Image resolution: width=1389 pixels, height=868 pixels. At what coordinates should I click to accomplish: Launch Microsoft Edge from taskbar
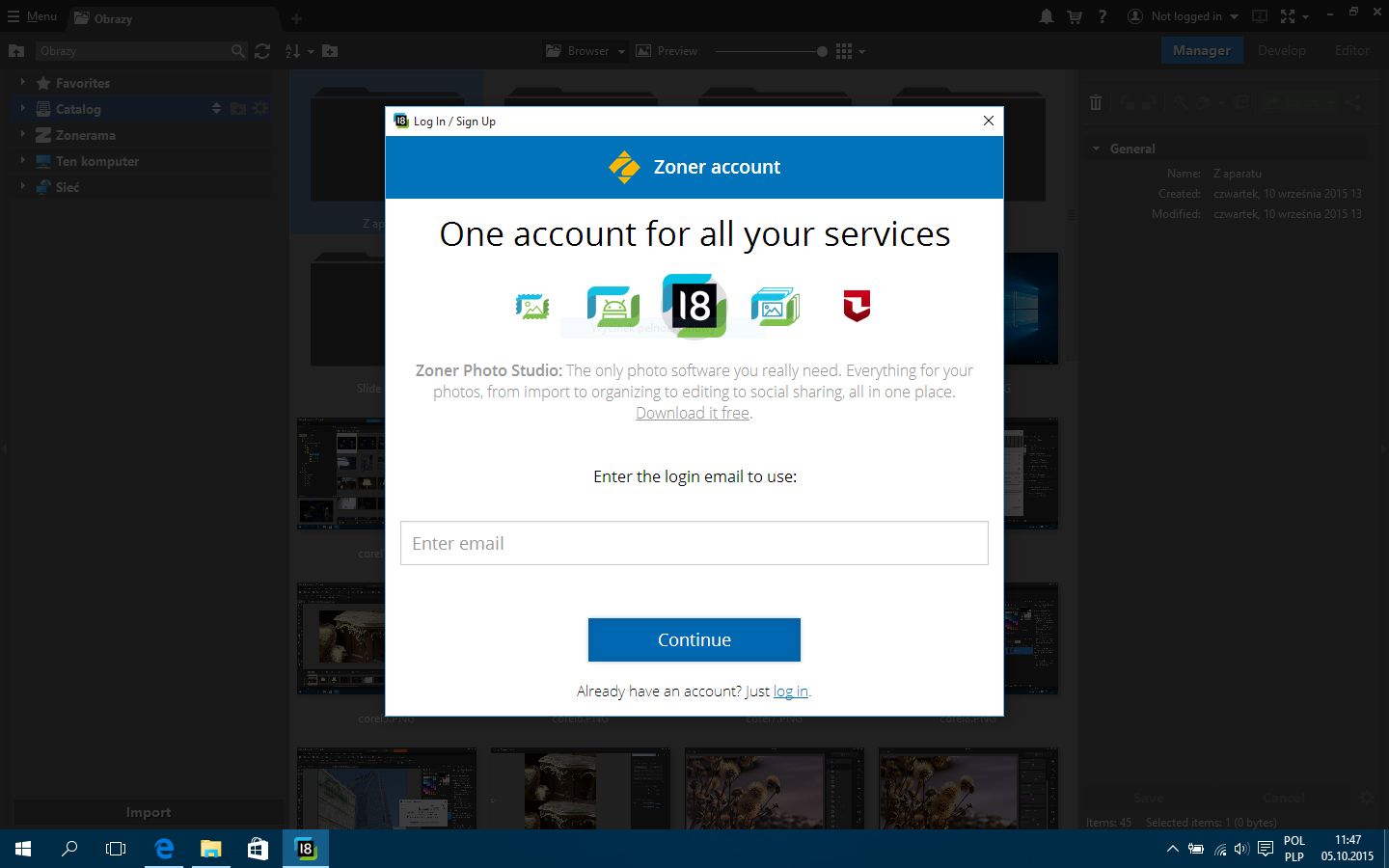coord(164,849)
